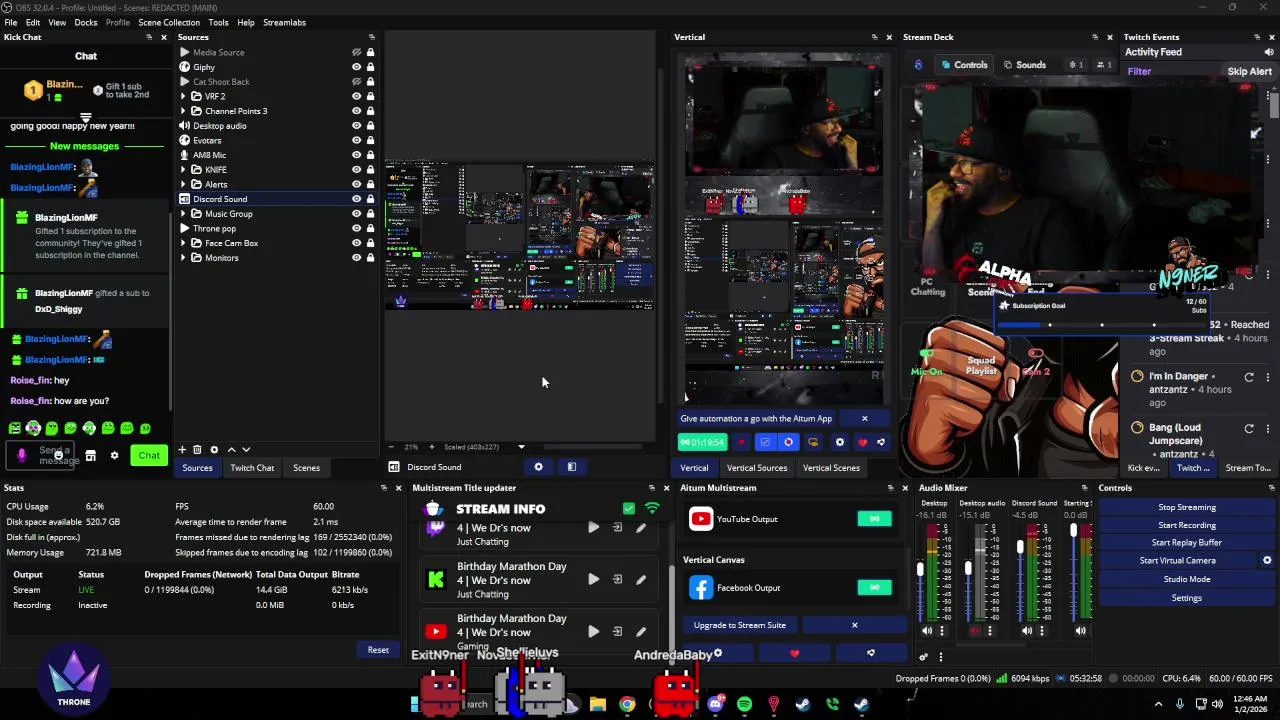Screen dimensions: 1280x720
Task: Open vertical canvas settings gear
Action: pyautogui.click(x=839, y=442)
